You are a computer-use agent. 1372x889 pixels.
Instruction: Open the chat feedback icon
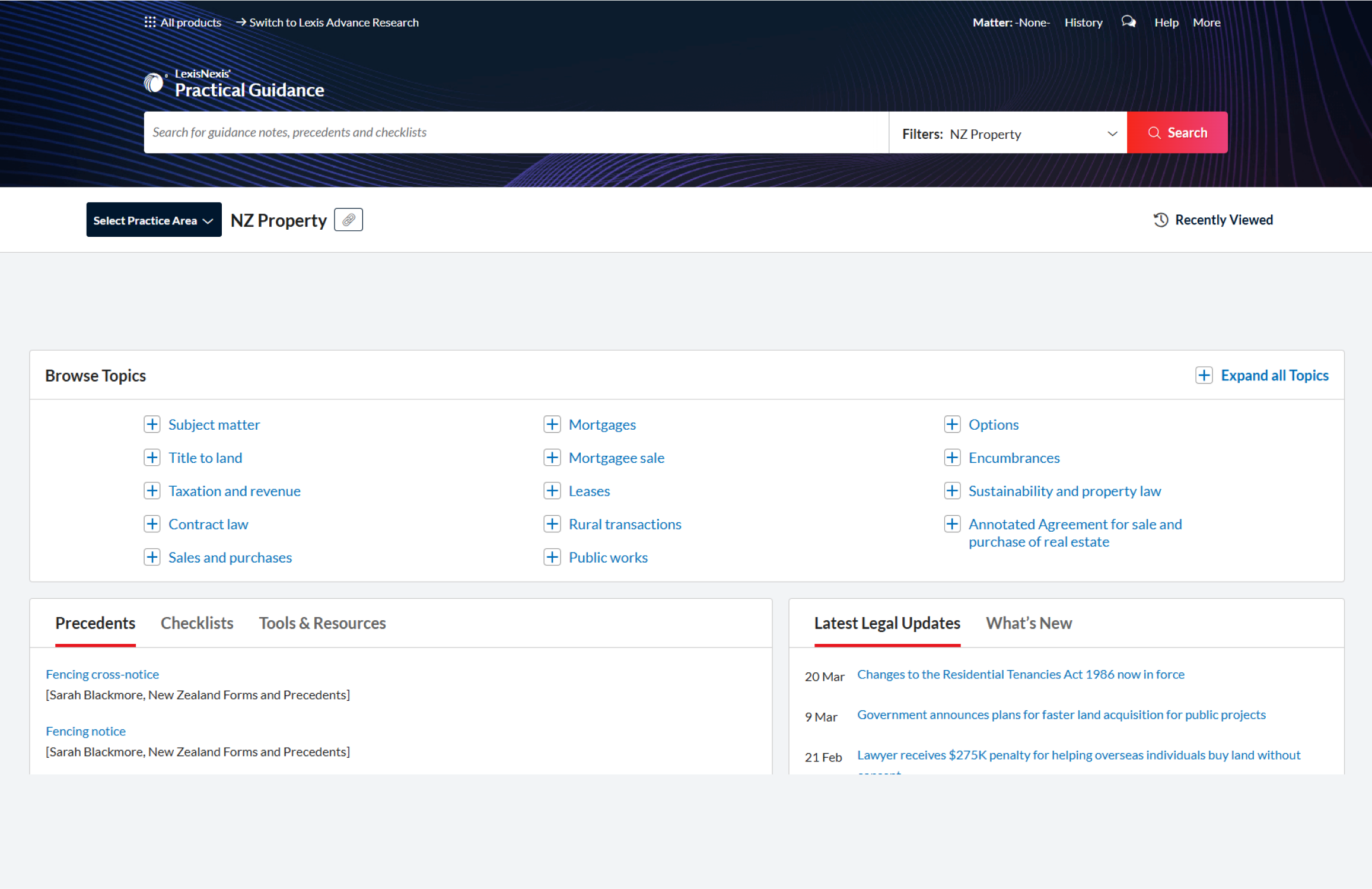1128,22
